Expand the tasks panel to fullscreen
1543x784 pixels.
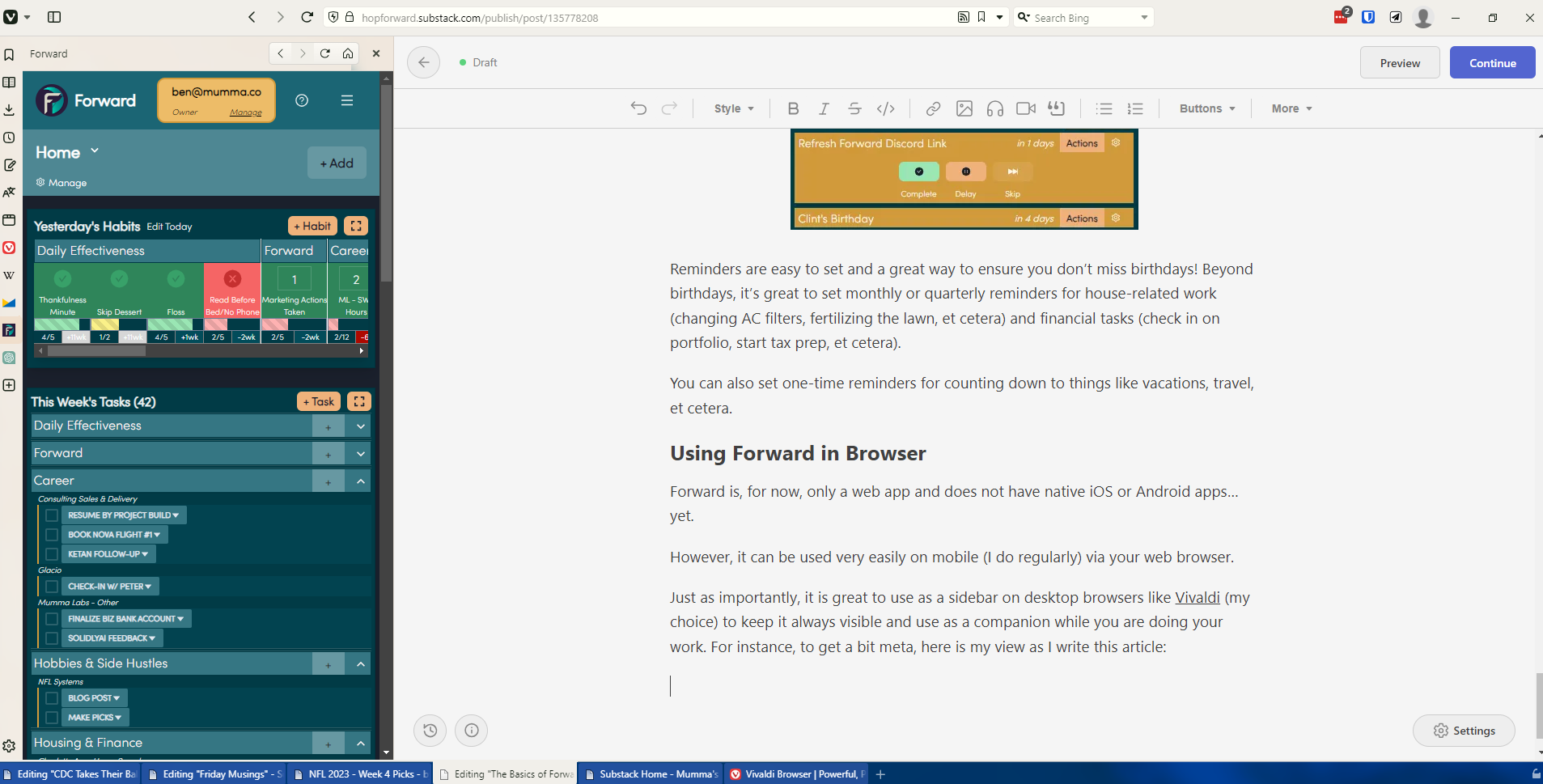pos(359,401)
